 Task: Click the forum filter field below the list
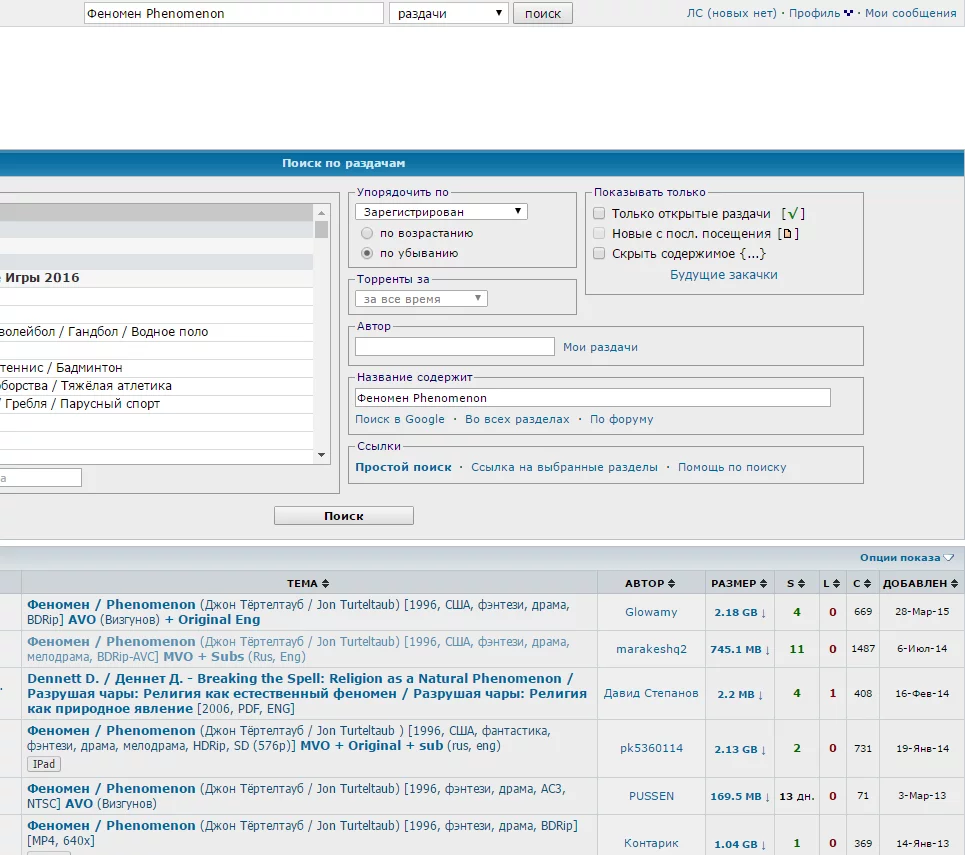point(41,478)
